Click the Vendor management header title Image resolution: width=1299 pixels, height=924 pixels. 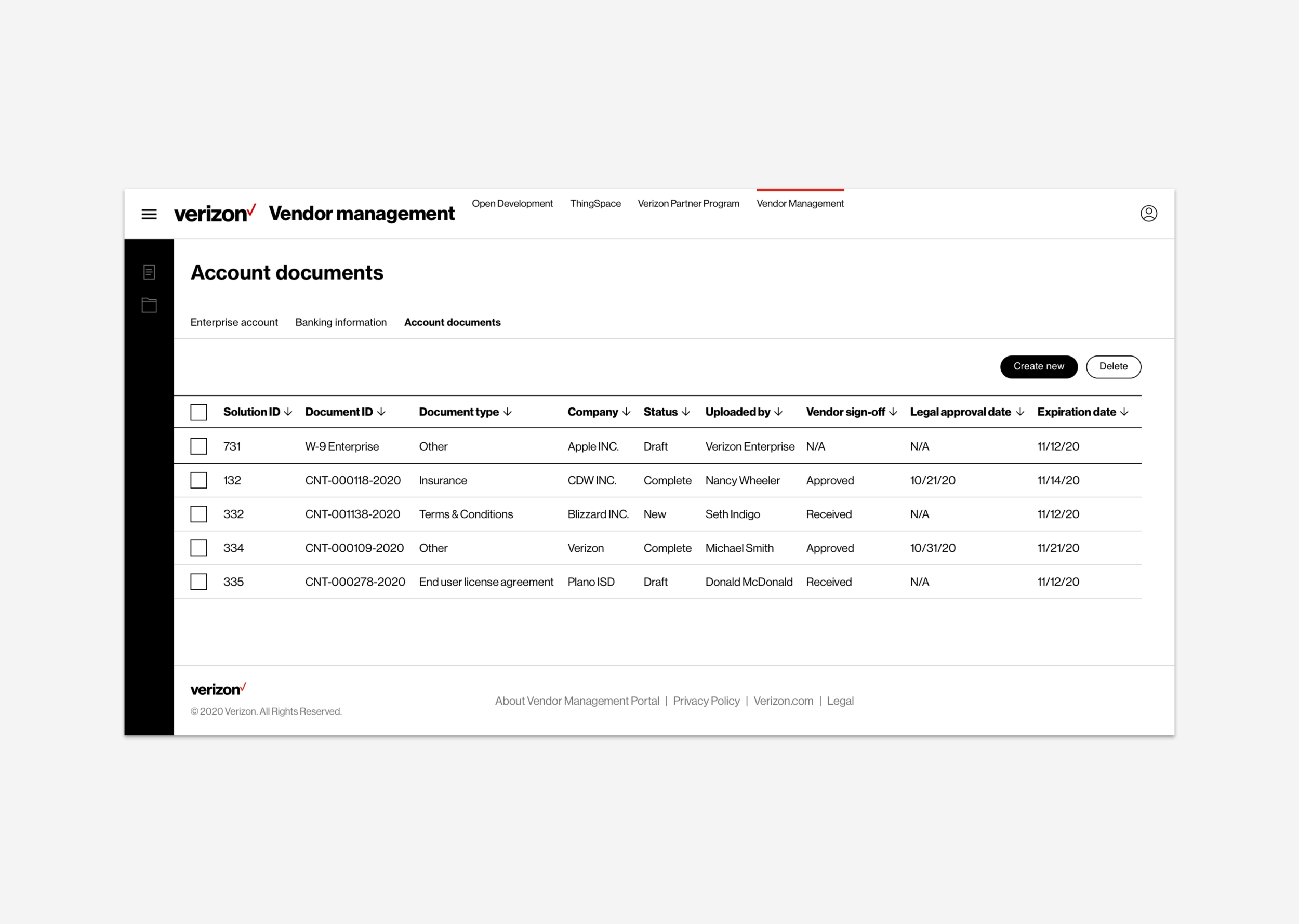(x=361, y=214)
